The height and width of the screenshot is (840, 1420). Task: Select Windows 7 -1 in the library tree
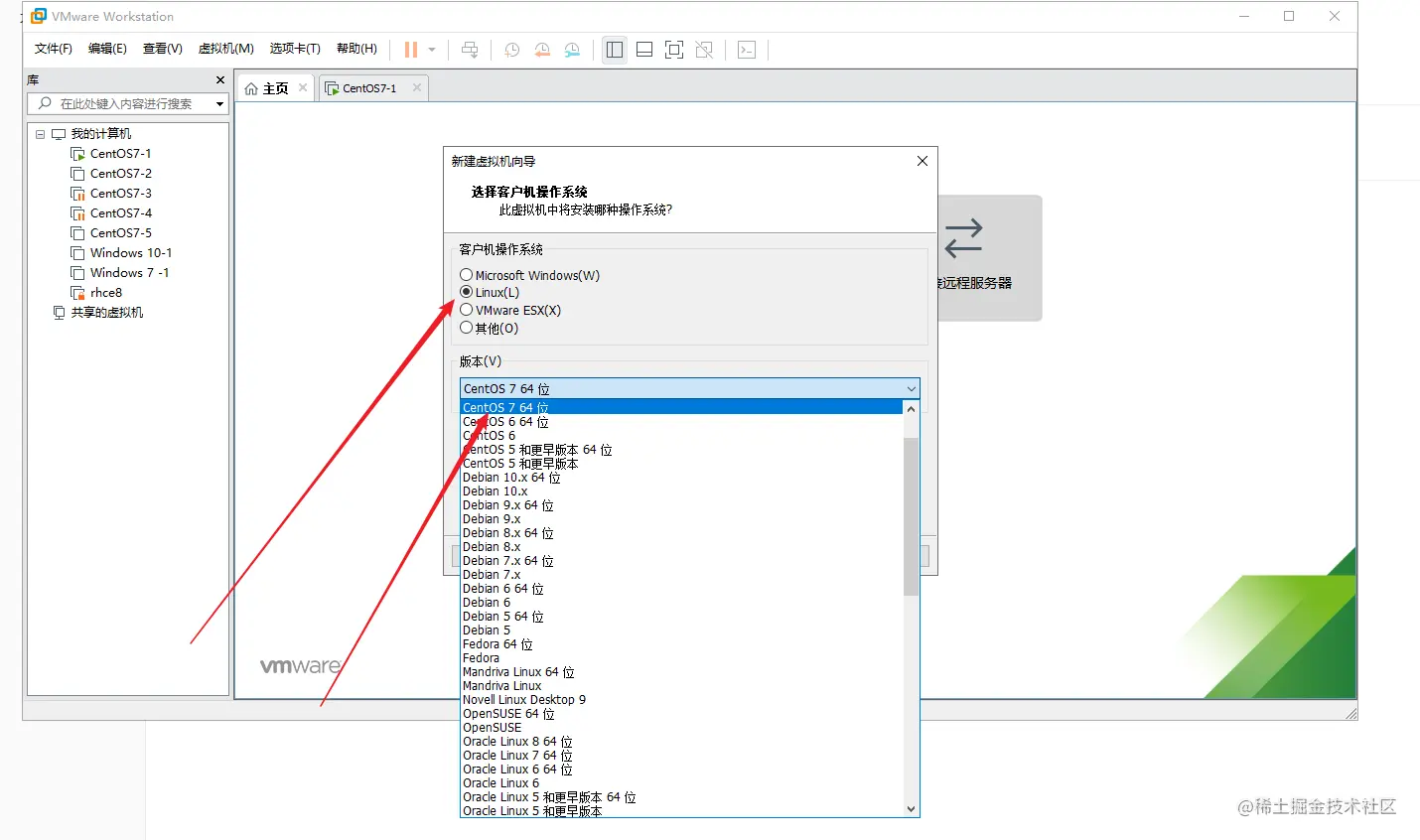tap(129, 273)
